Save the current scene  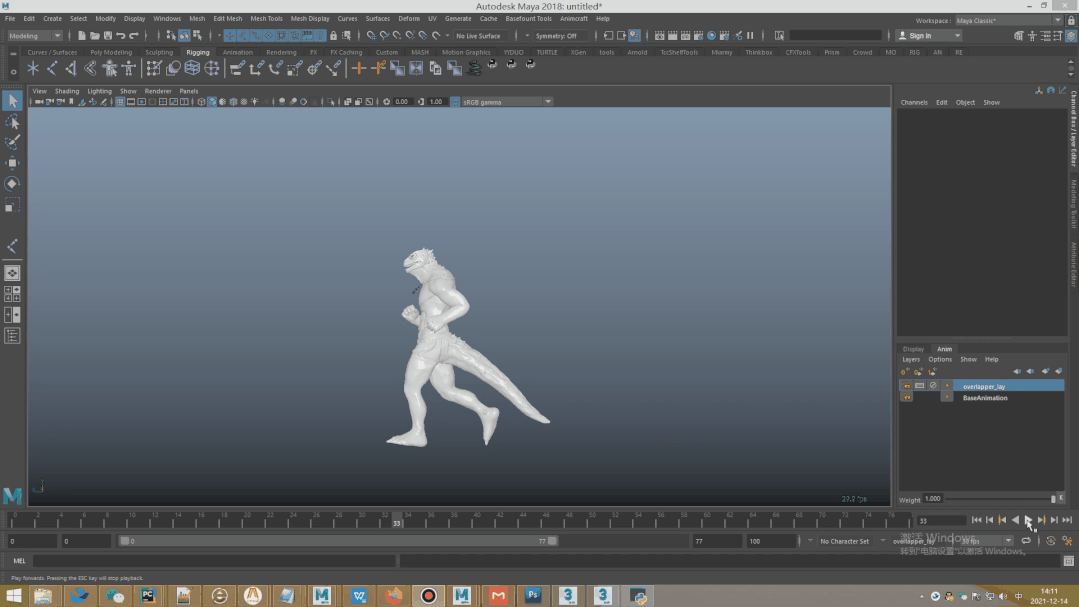point(108,36)
